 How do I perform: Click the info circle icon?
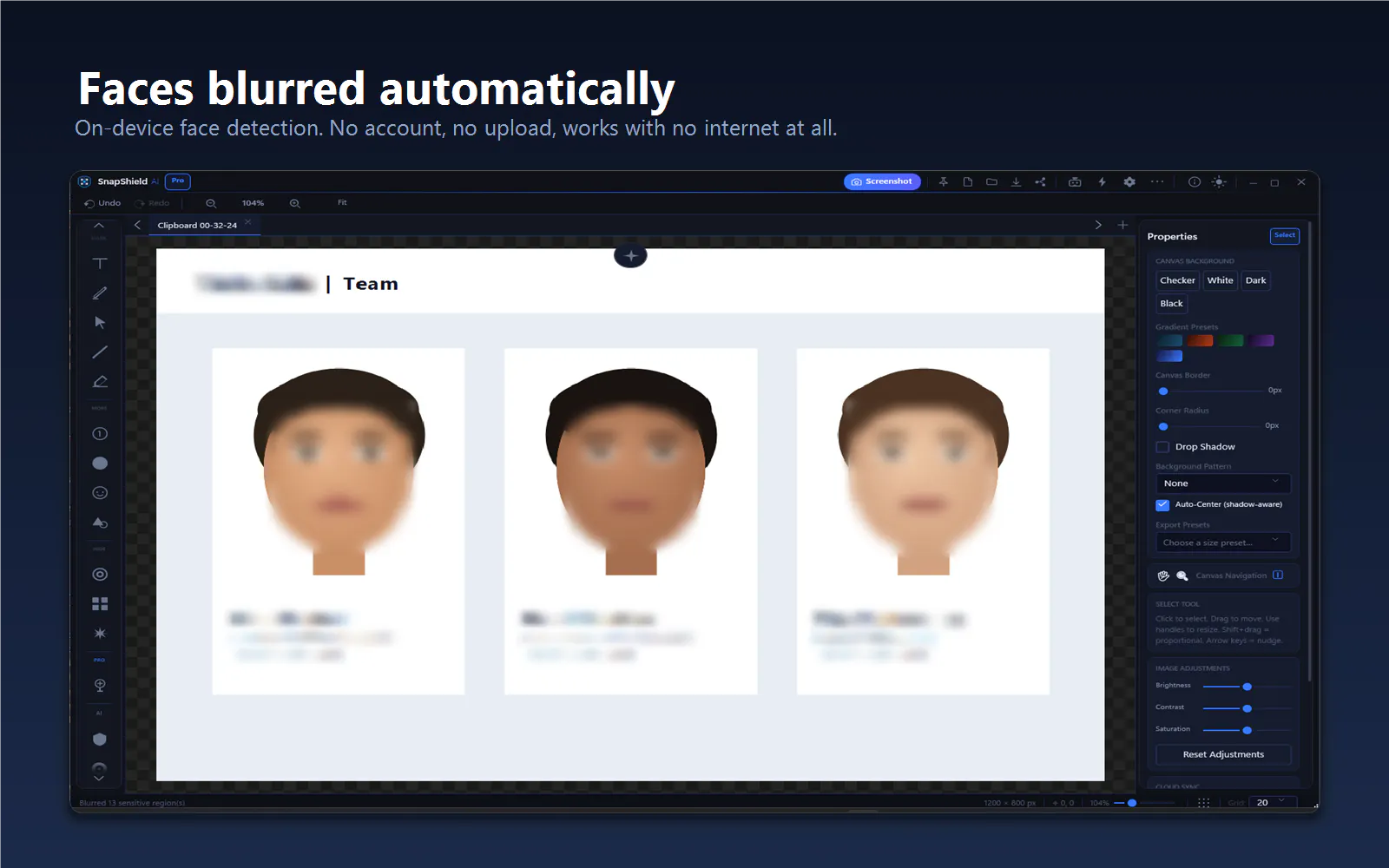tap(1195, 181)
